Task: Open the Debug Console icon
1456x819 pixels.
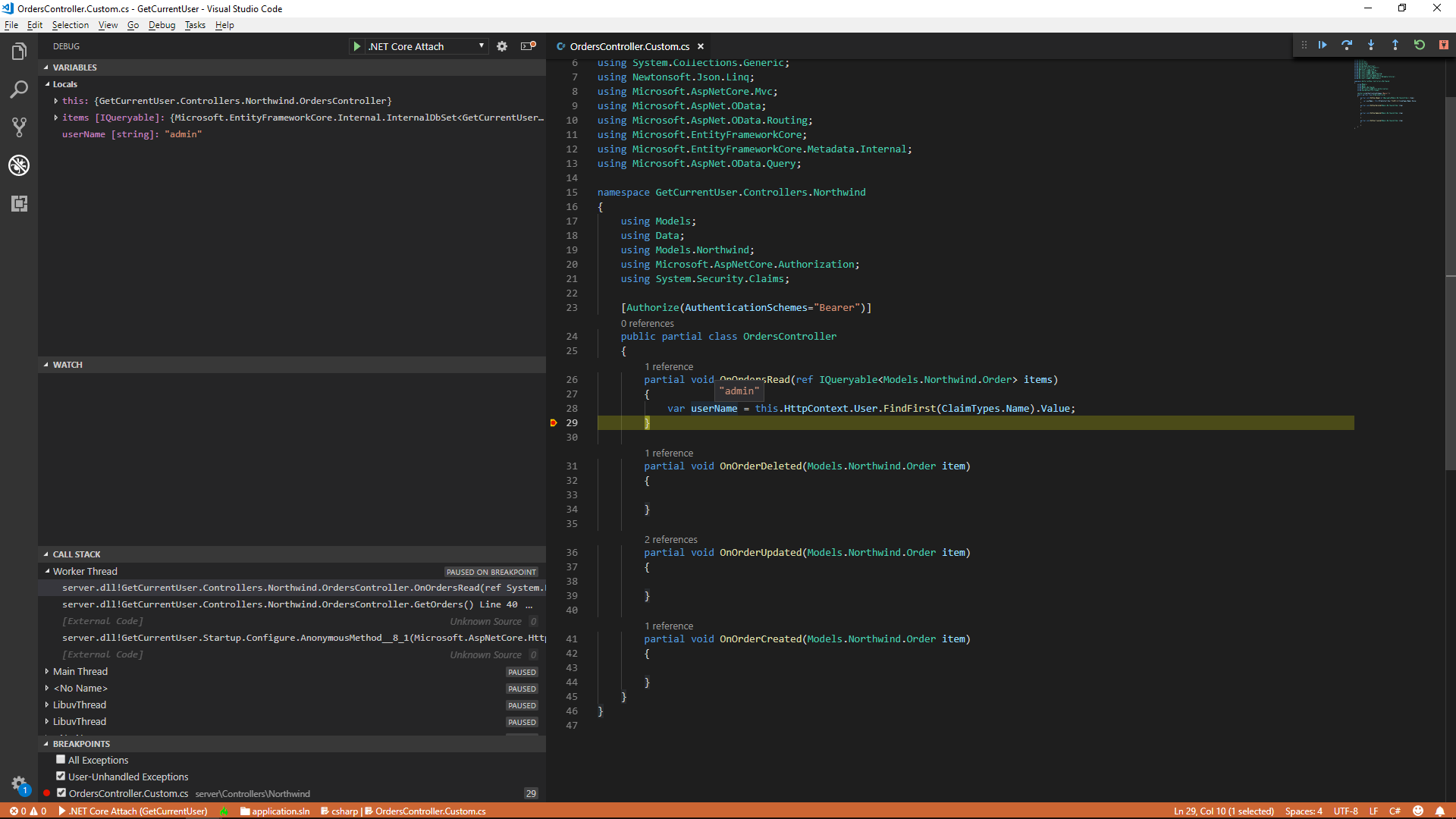Action: [x=528, y=46]
